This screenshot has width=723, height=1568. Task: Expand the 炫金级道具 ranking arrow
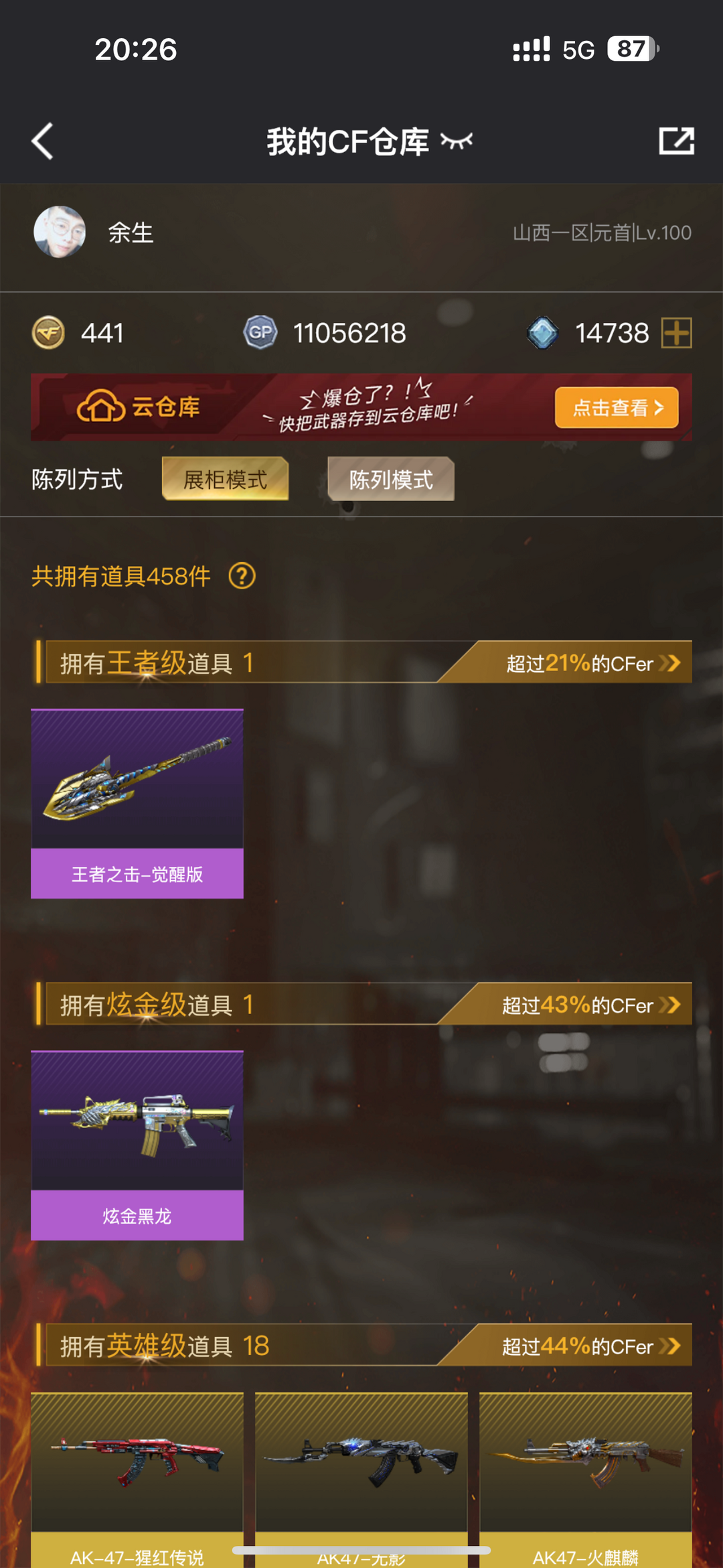pyautogui.click(x=670, y=1005)
